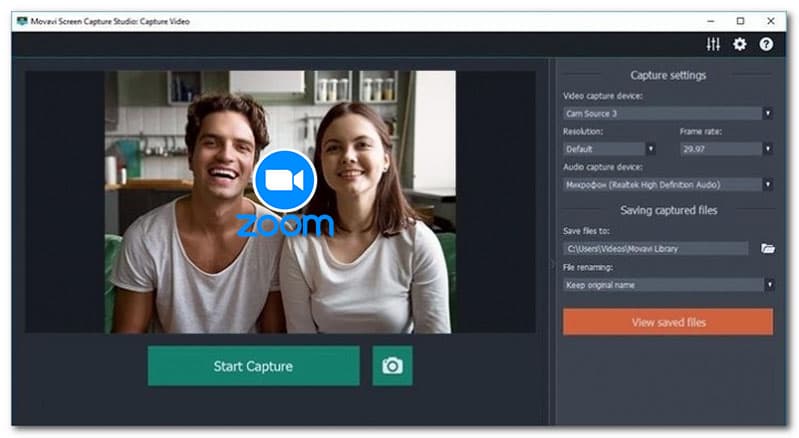Click the 'Save files to' path field

[655, 248]
